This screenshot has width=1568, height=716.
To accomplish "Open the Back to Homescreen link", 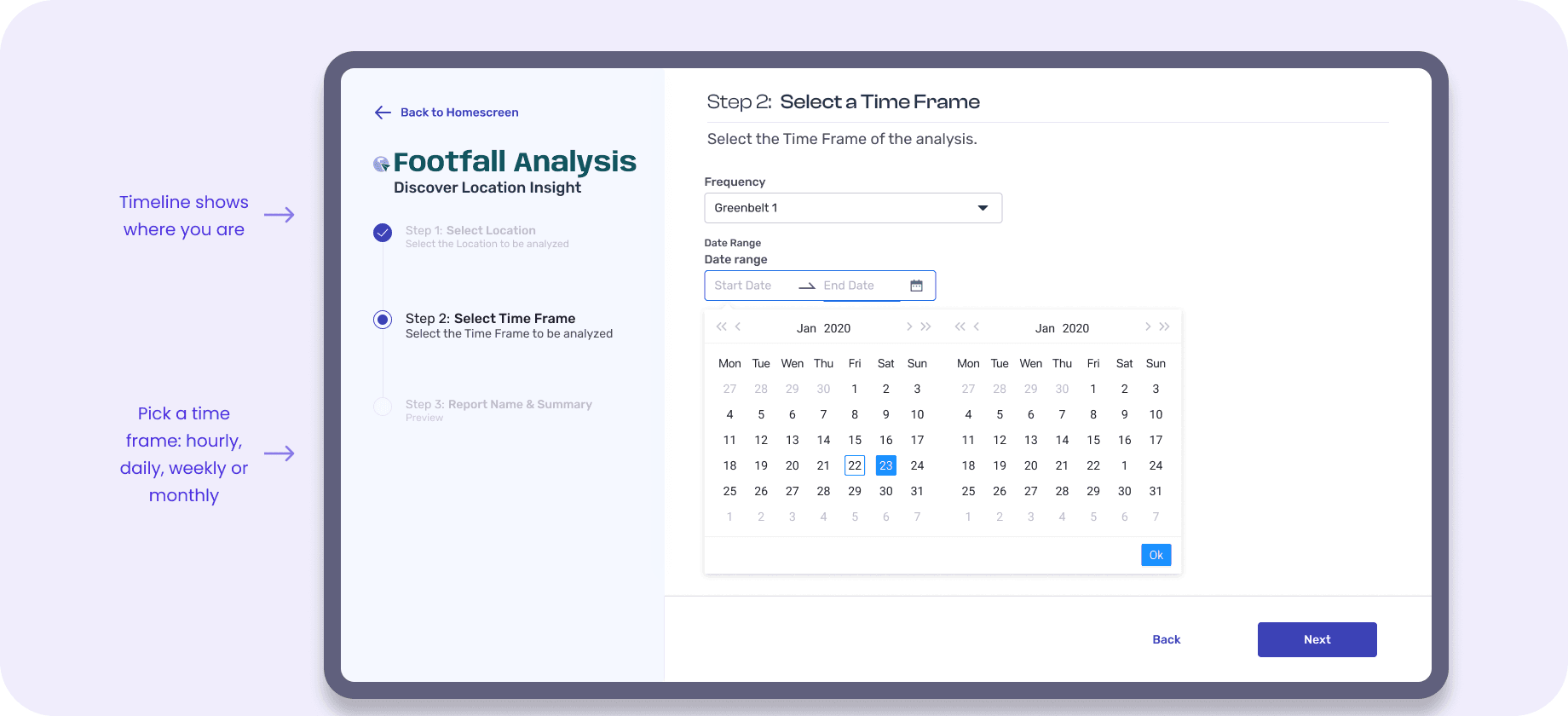I will click(459, 113).
